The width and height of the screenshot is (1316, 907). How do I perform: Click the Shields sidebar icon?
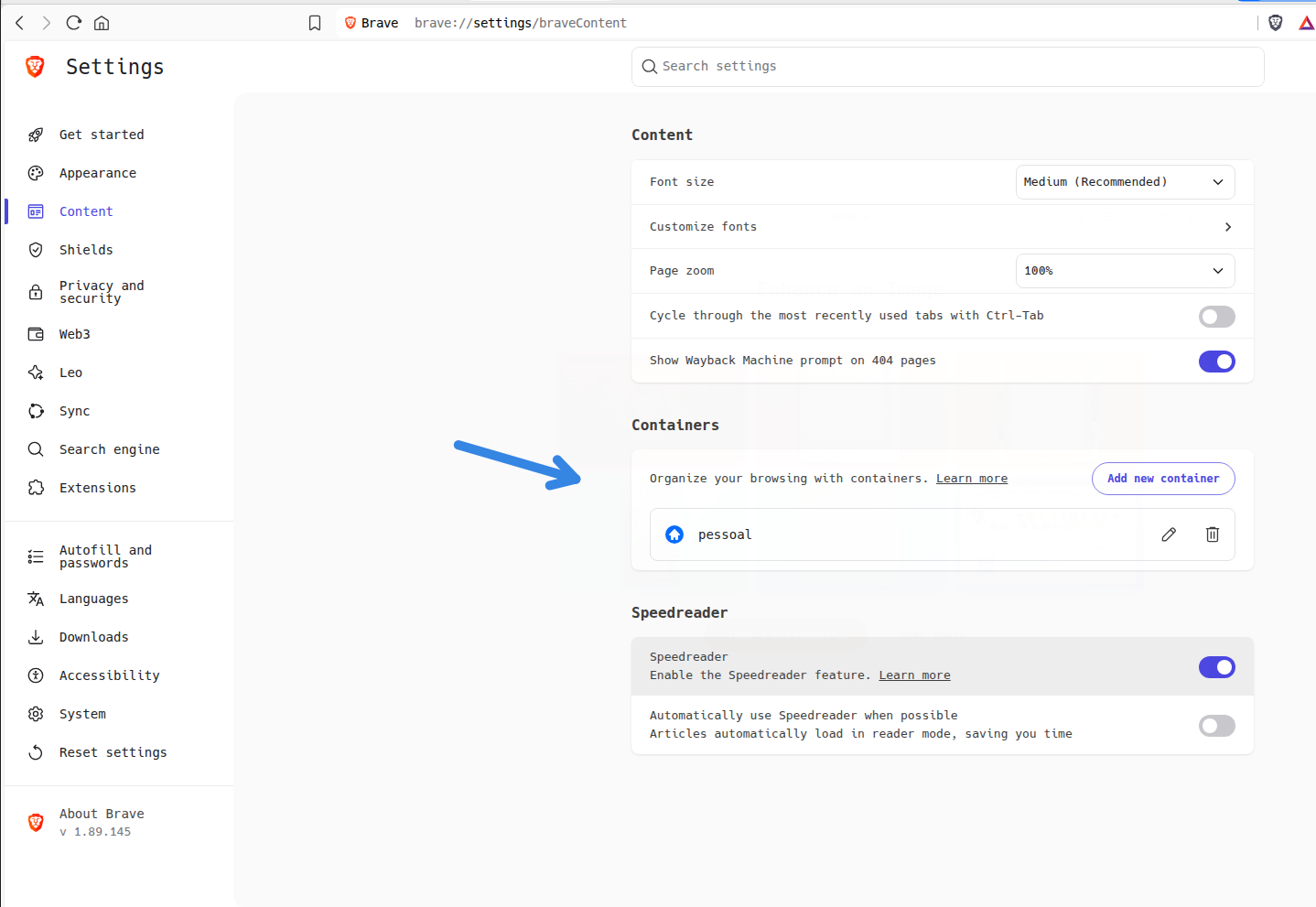[x=36, y=250]
